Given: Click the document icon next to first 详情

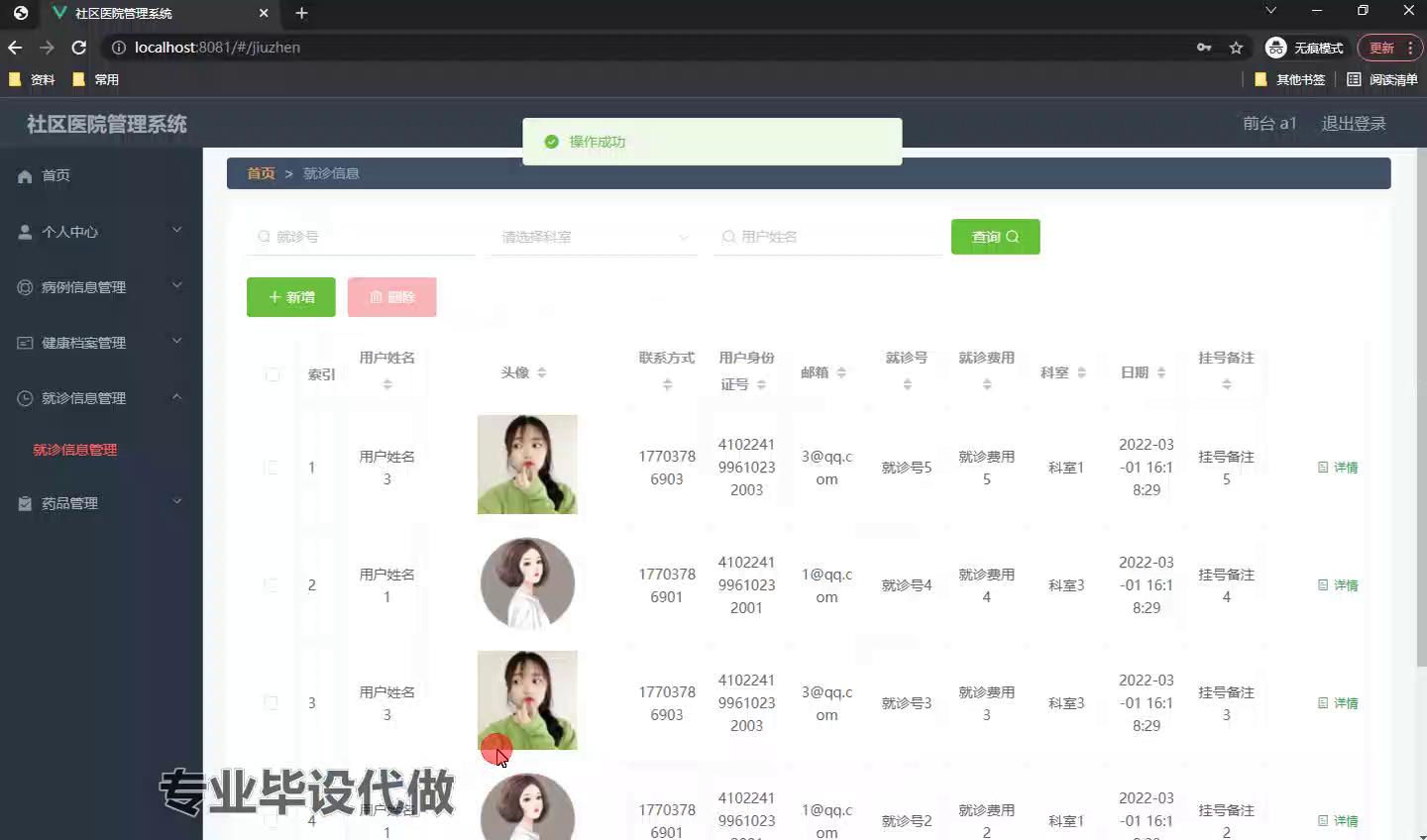Looking at the screenshot, I should tap(1323, 467).
